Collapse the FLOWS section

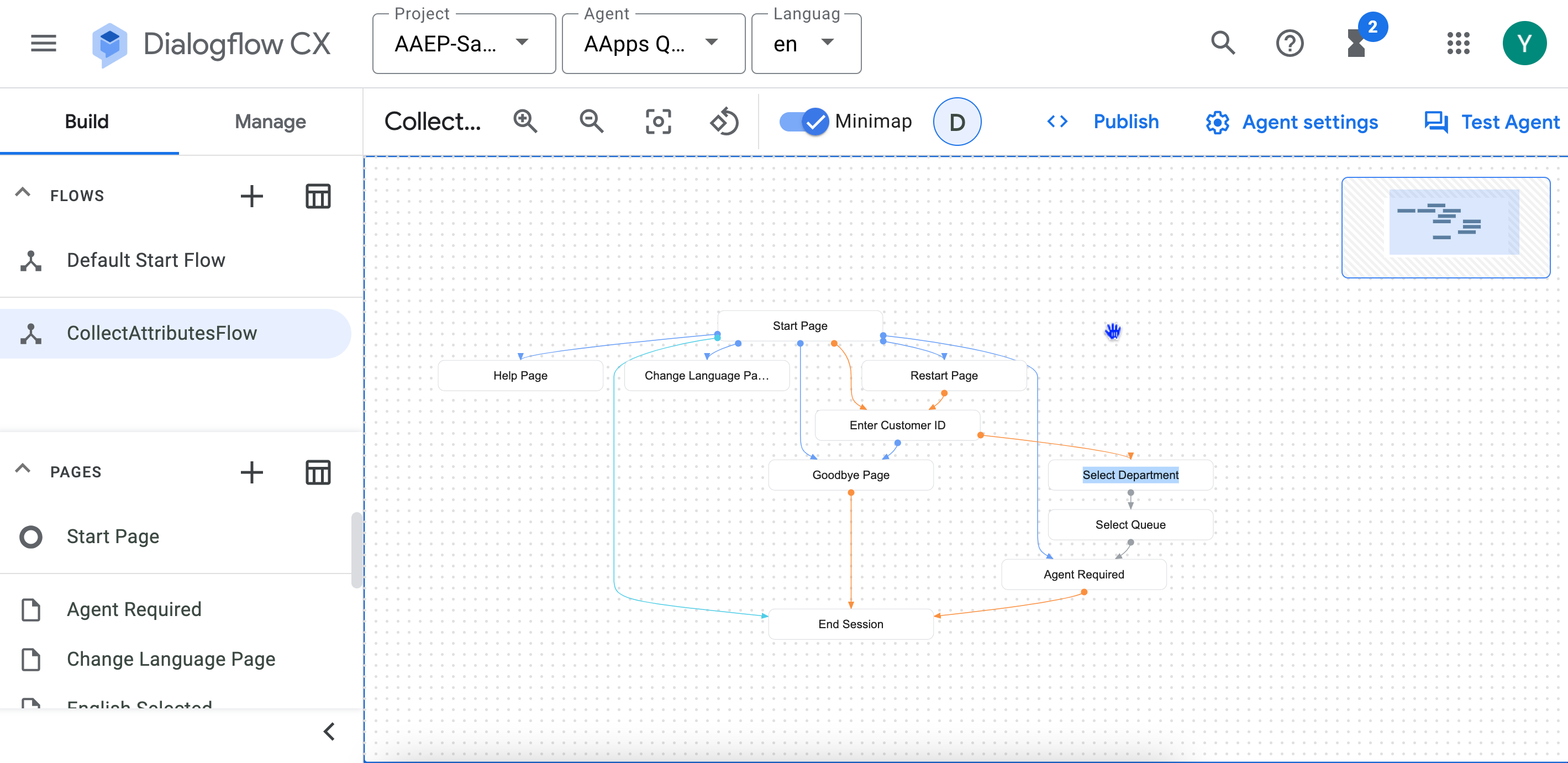click(x=23, y=193)
